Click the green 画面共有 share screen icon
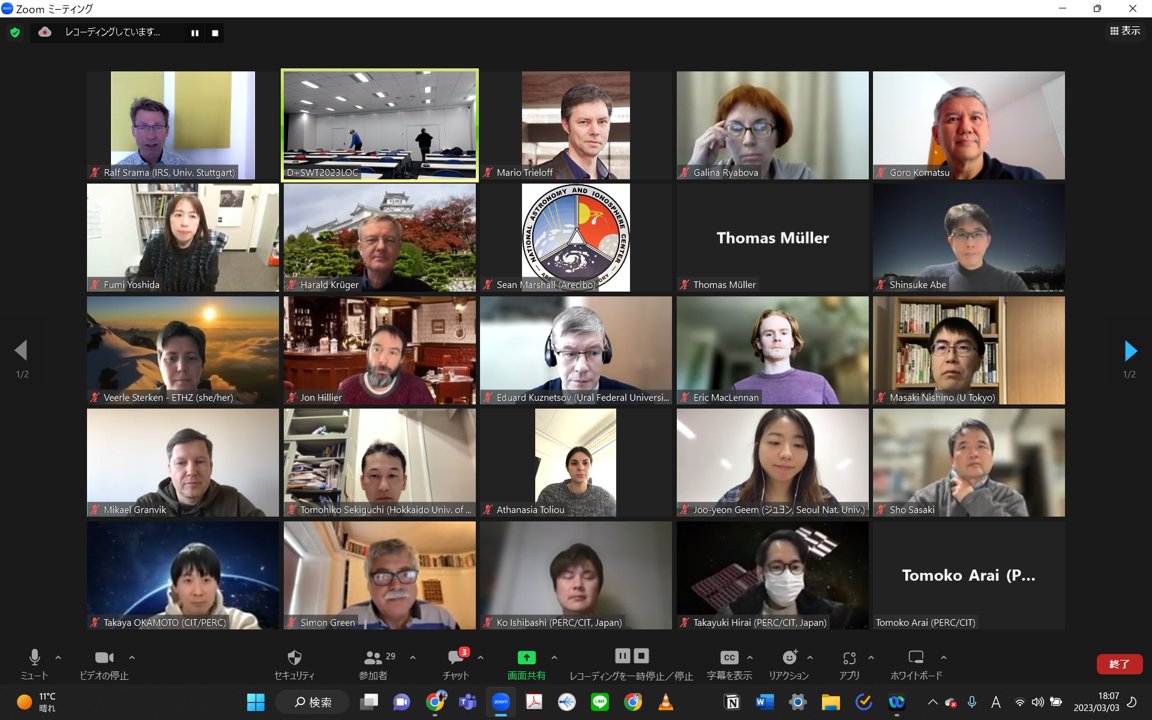 (x=526, y=658)
